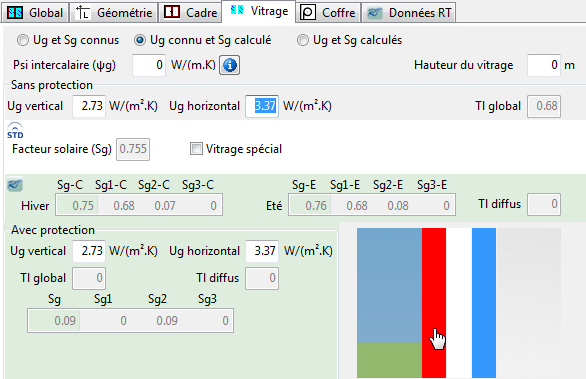Click the Avec protection Sg2 value 0.09
The height and width of the screenshot is (379, 586).
pos(167,320)
